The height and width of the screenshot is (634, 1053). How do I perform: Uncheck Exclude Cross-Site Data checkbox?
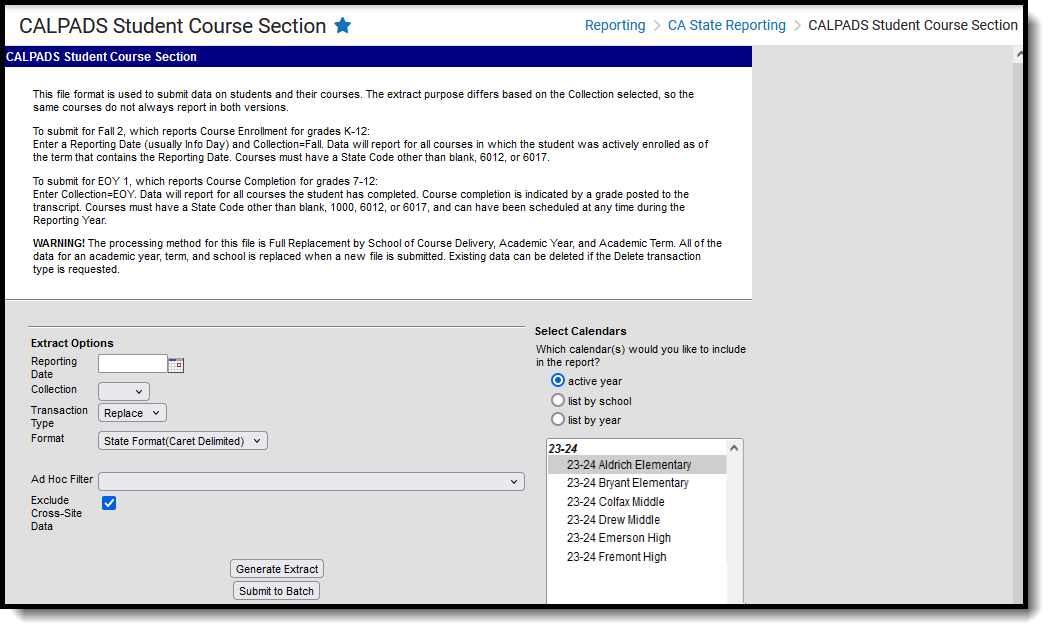pyautogui.click(x=109, y=503)
